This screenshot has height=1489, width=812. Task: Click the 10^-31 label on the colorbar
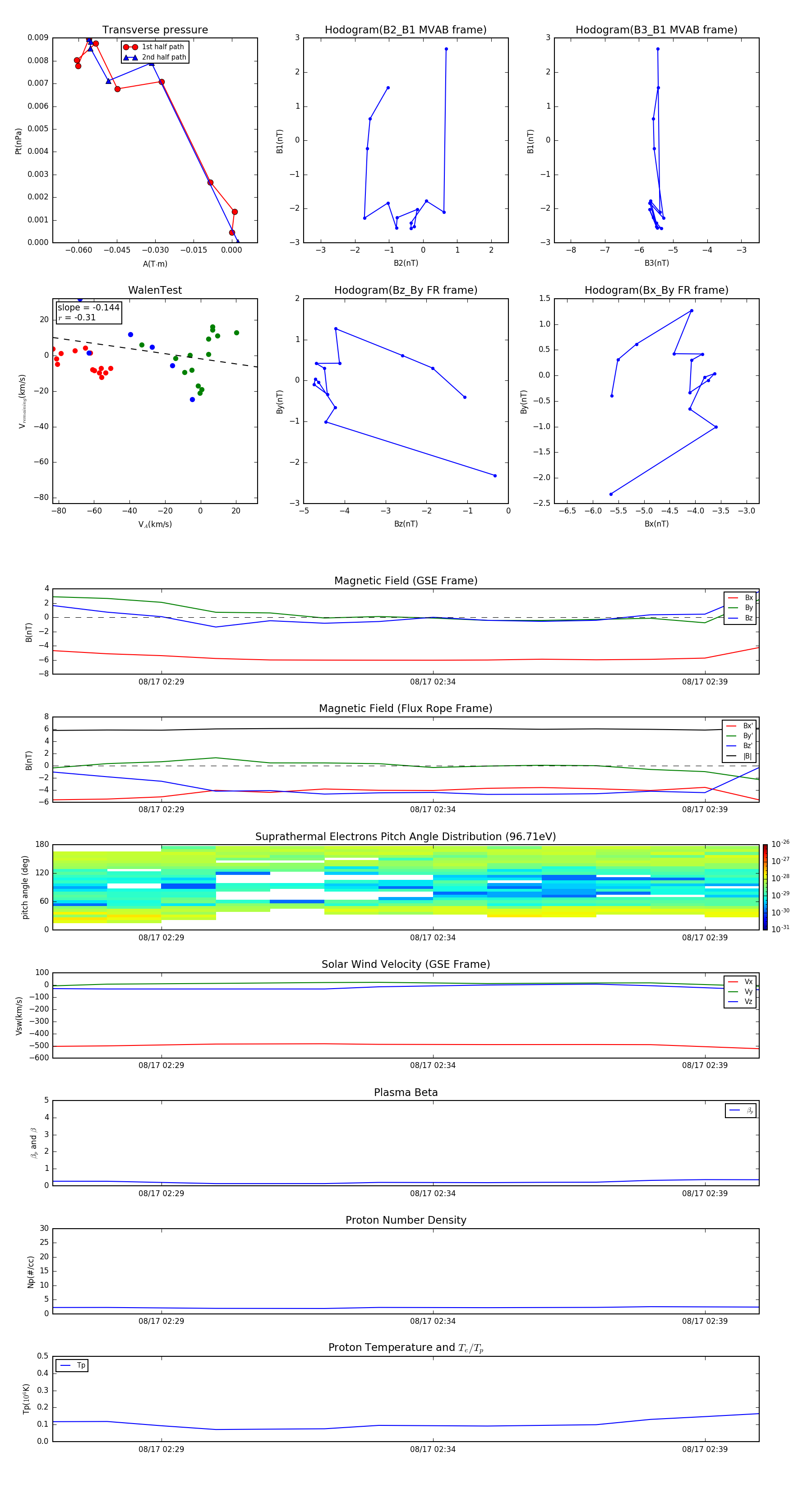point(780,929)
